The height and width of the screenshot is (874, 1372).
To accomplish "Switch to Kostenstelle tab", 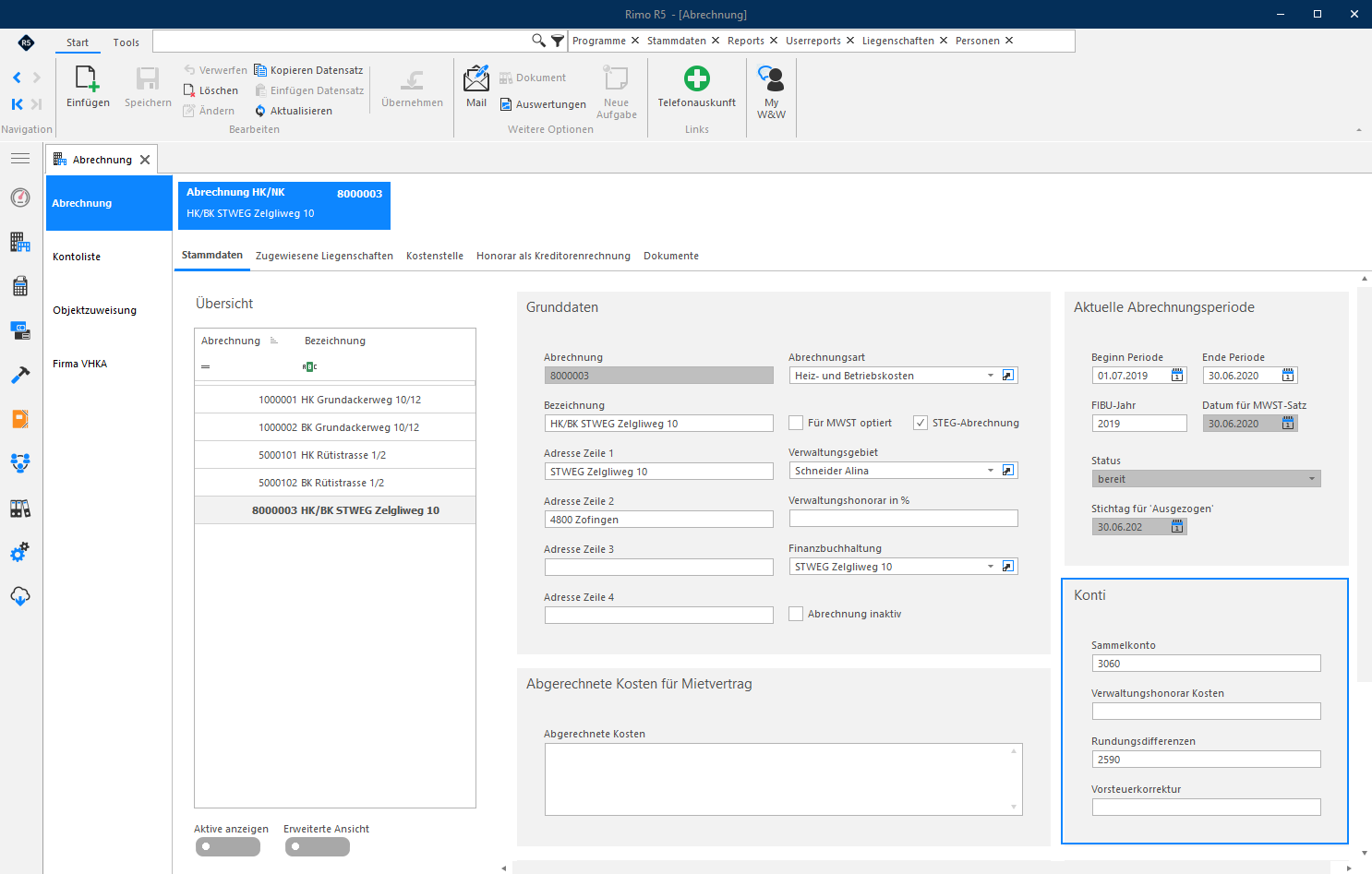I will [x=435, y=256].
